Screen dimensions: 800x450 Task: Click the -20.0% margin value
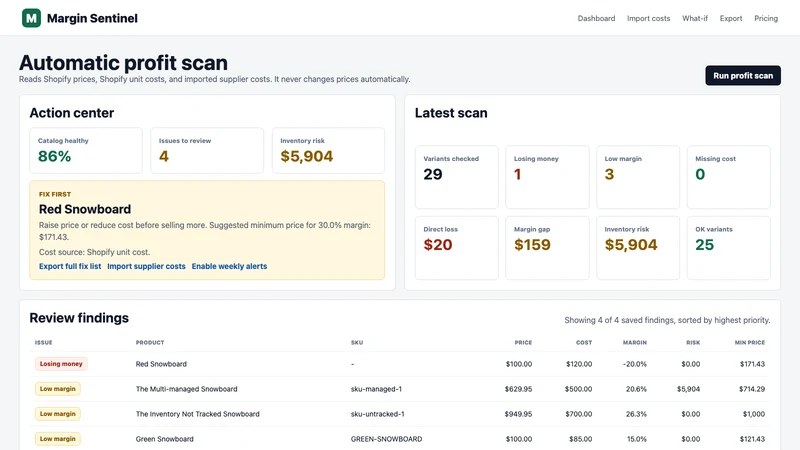[x=634, y=364]
